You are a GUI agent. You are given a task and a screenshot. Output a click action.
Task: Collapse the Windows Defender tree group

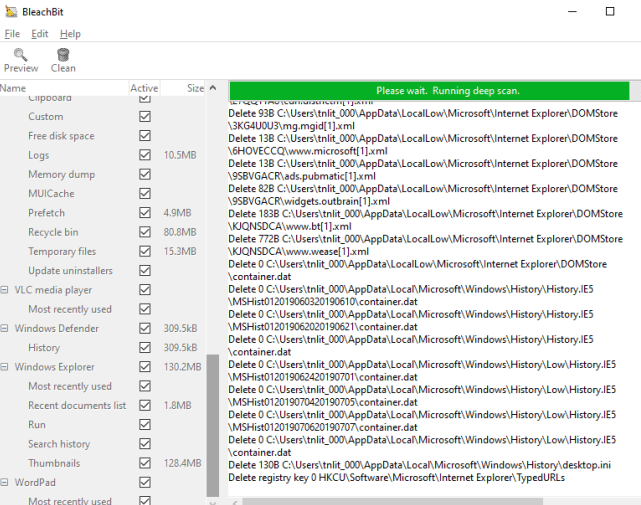(5, 328)
